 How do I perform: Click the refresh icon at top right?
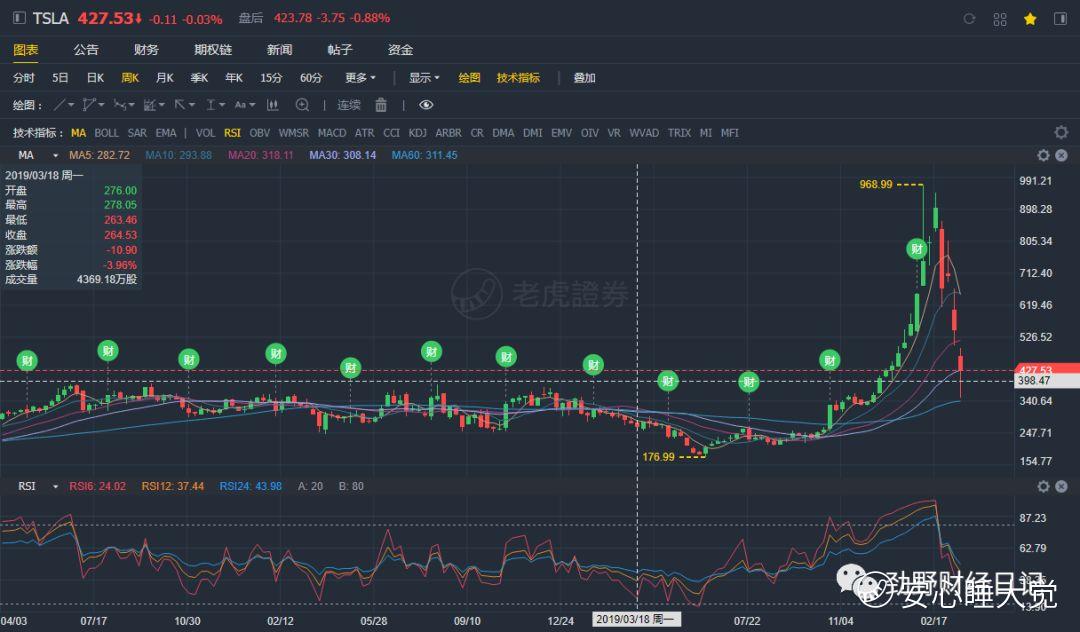969,19
